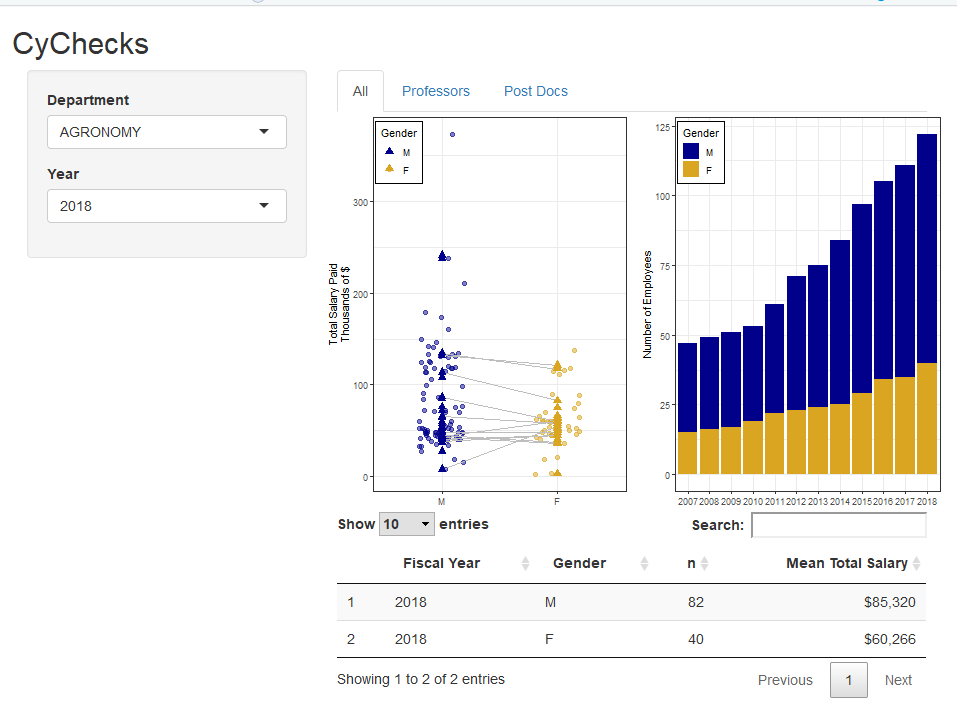The image size is (957, 726).
Task: Click the blue M triangle legend icon
Action: [x=389, y=152]
